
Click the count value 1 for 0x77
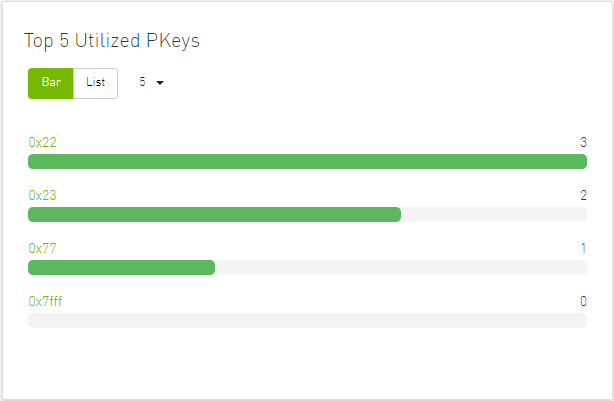pyautogui.click(x=583, y=248)
